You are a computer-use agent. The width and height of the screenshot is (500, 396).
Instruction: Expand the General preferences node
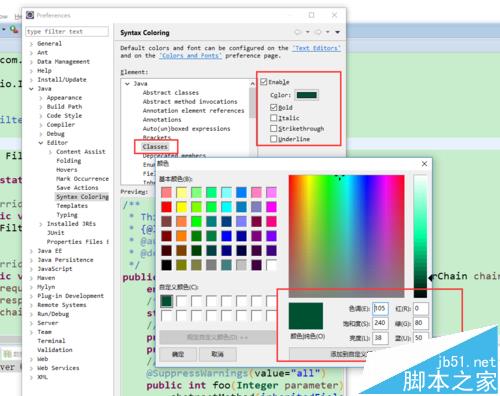31,44
